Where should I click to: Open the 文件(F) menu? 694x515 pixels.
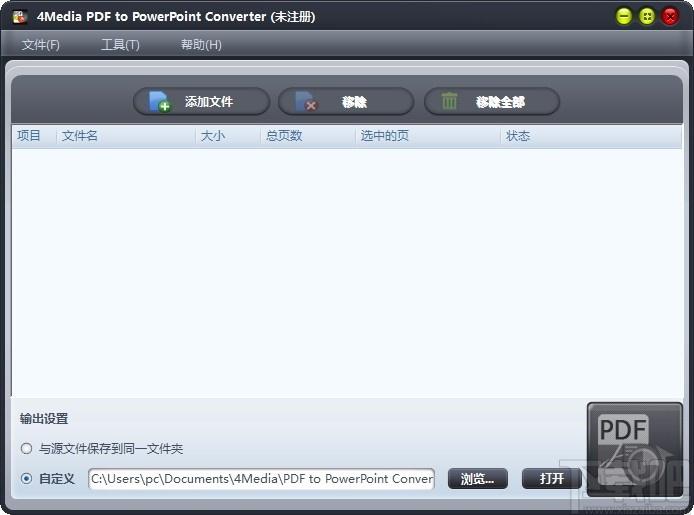[40, 45]
